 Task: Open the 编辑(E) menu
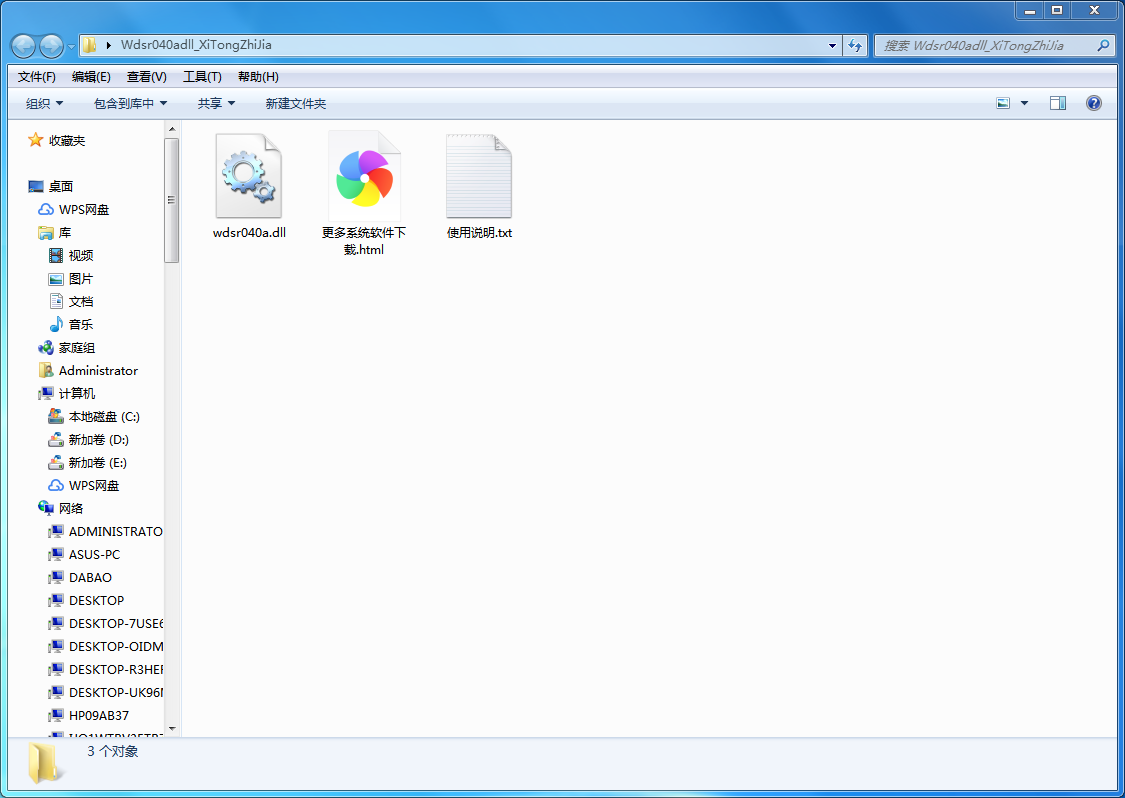[x=91, y=77]
